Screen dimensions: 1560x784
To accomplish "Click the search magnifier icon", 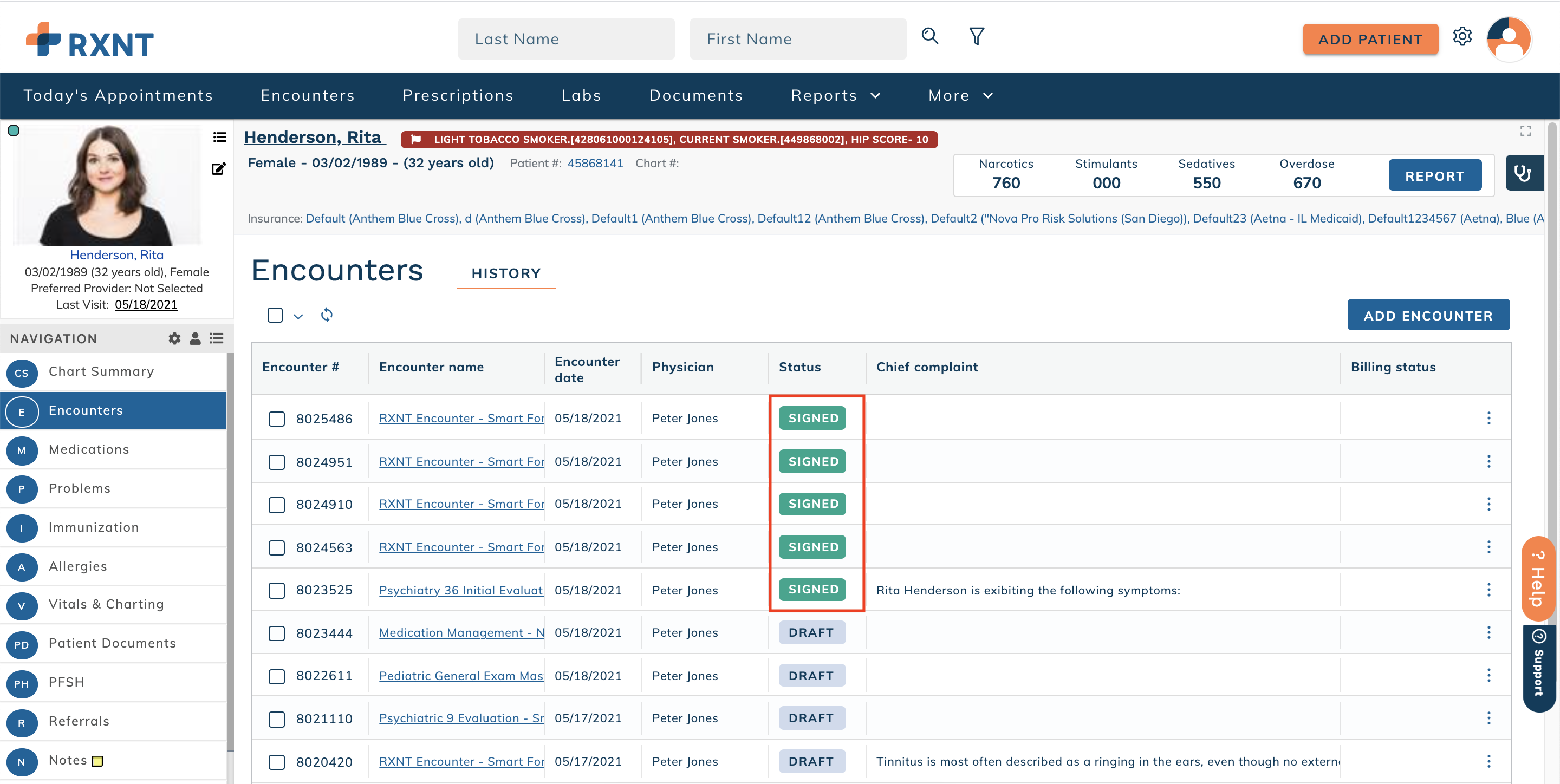I will tap(929, 36).
